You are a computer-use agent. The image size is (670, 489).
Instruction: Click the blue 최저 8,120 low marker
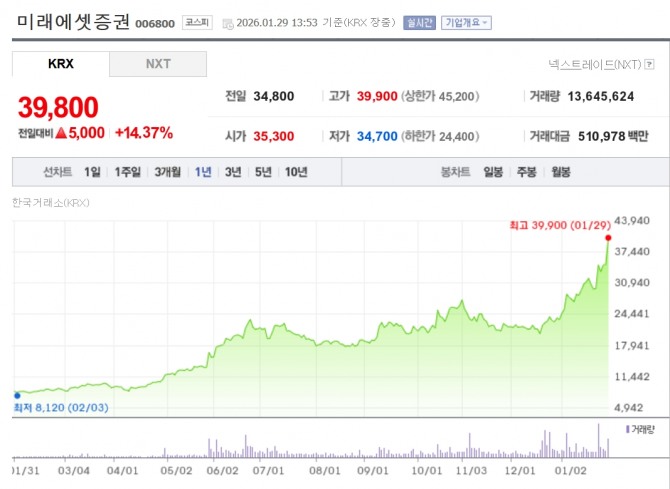click(x=16, y=394)
